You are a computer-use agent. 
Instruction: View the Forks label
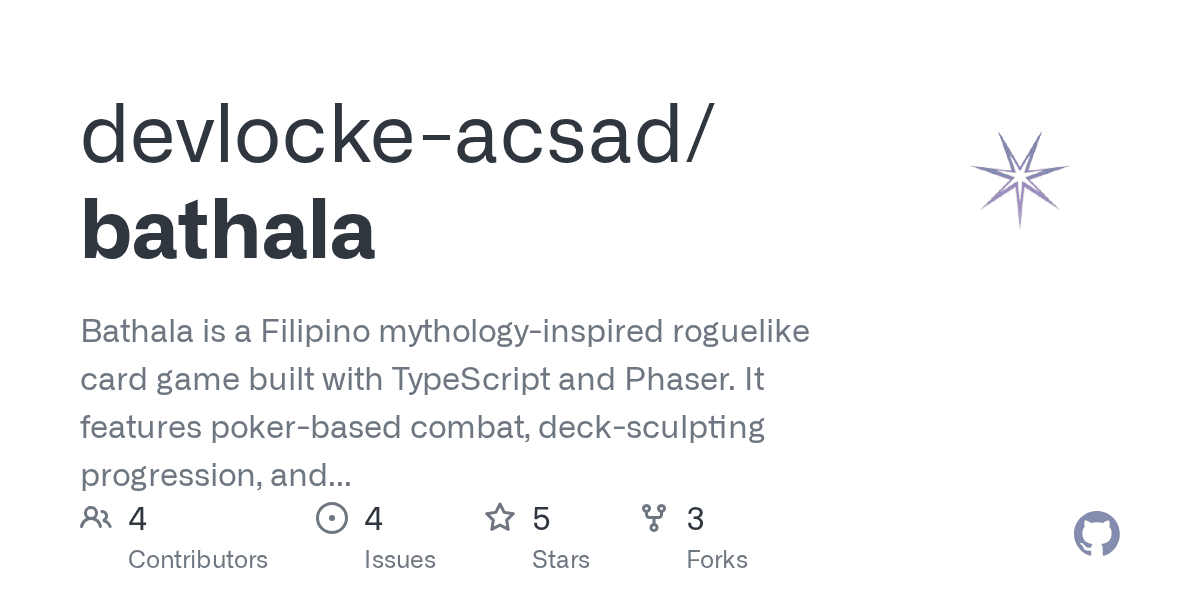(x=717, y=559)
